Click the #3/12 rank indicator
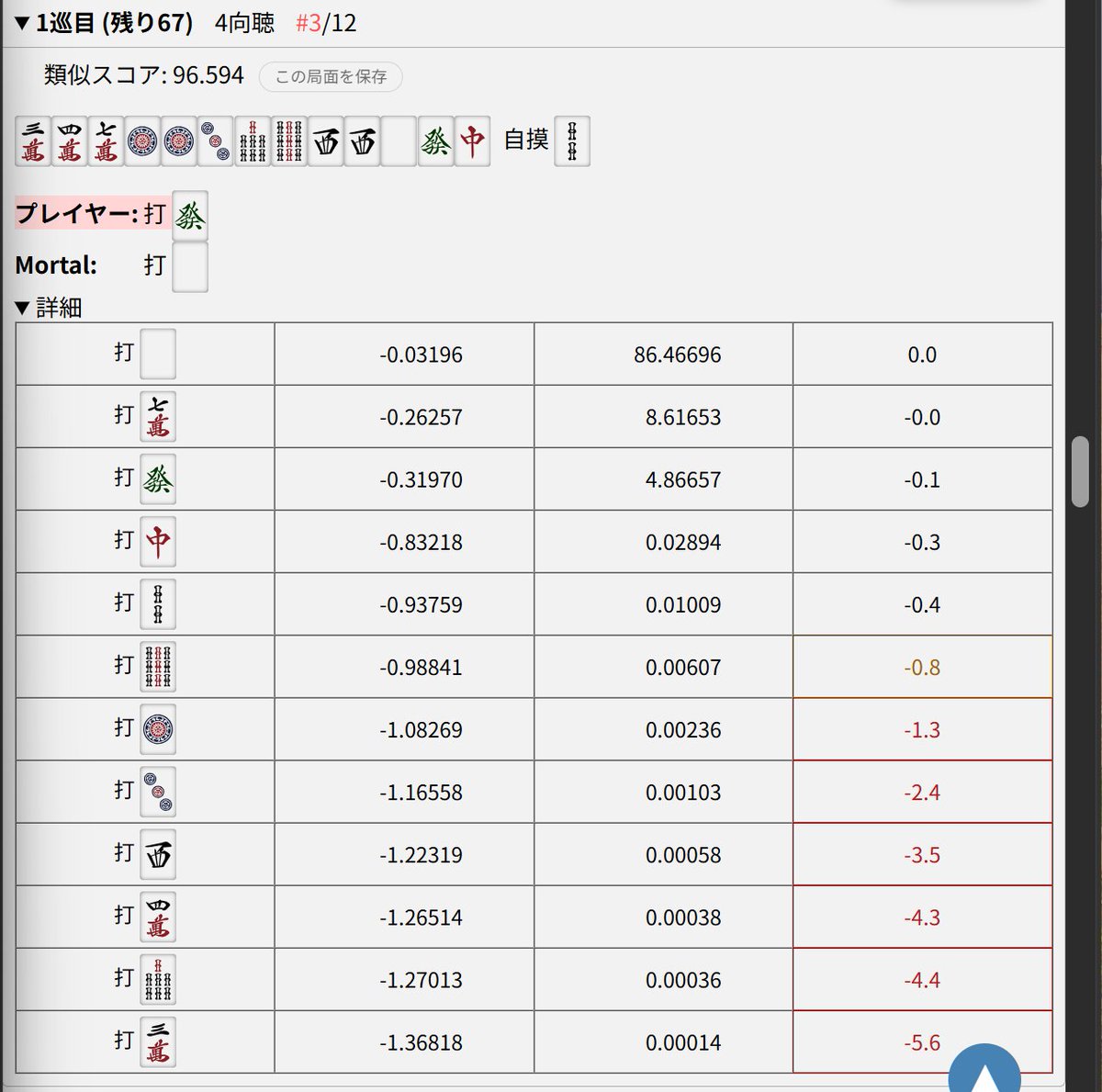Image resolution: width=1102 pixels, height=1092 pixels. (x=326, y=23)
